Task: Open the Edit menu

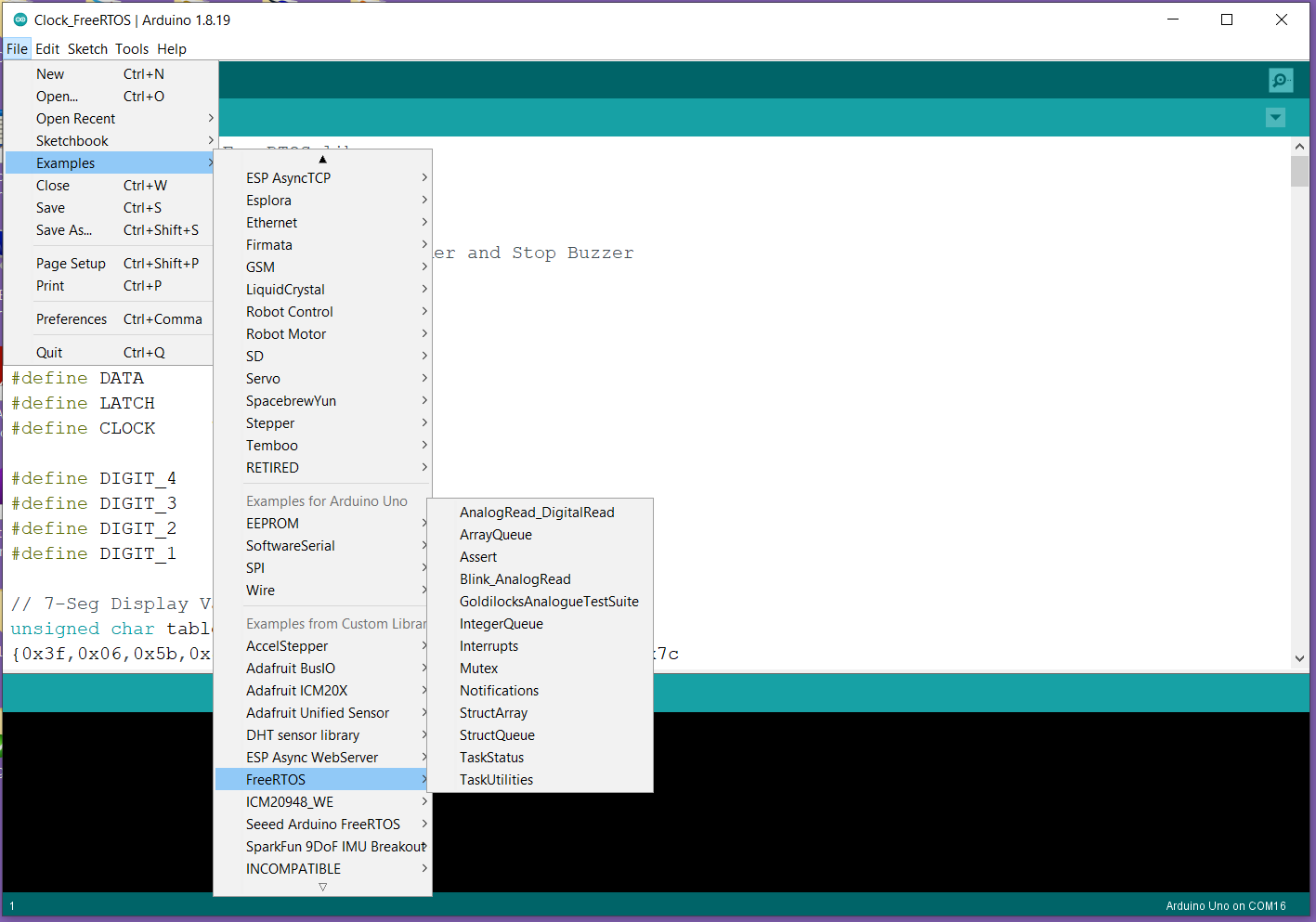Action: 47,49
